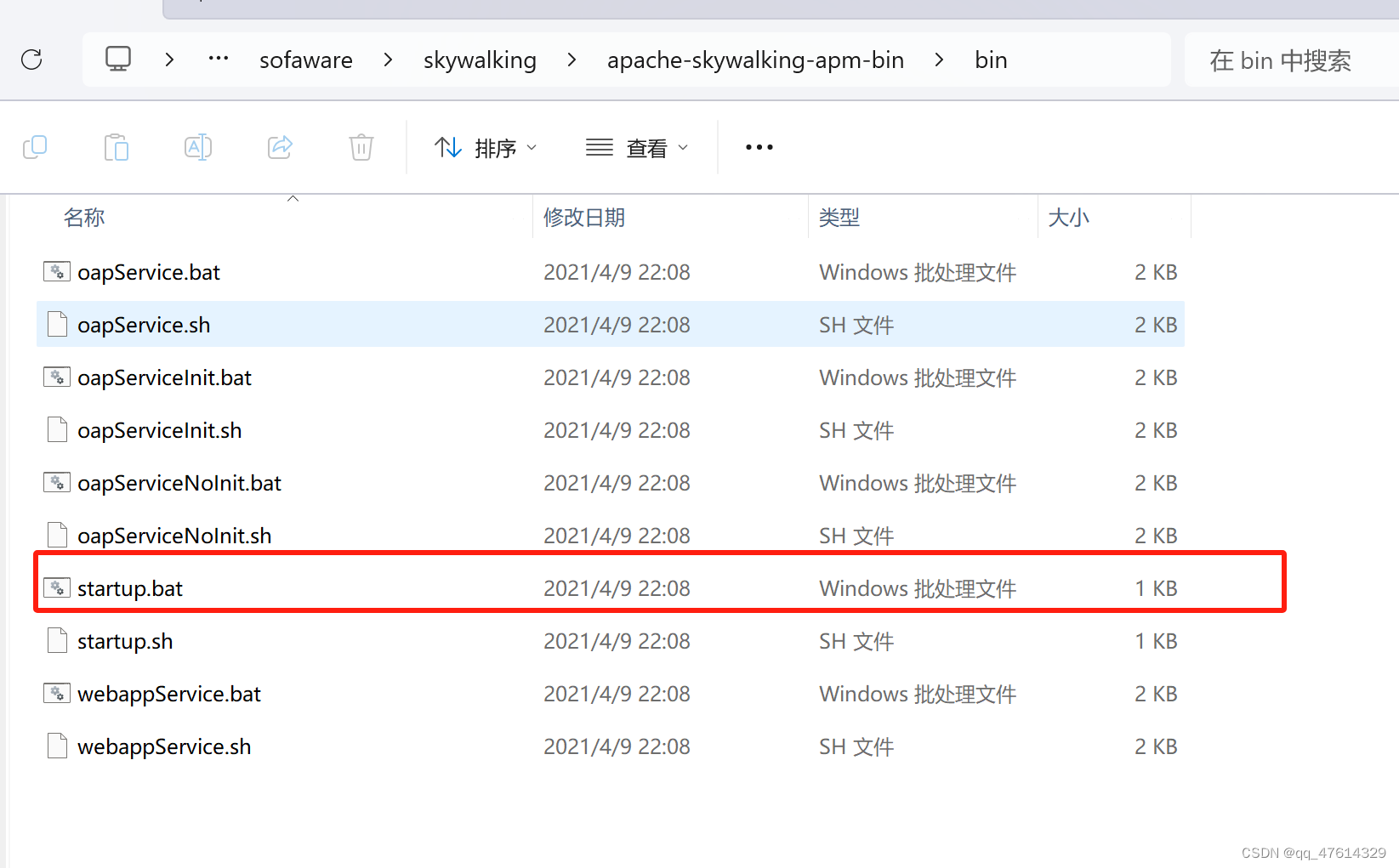
Task: Select the oapServiceInit.sh file name
Action: coord(160,430)
